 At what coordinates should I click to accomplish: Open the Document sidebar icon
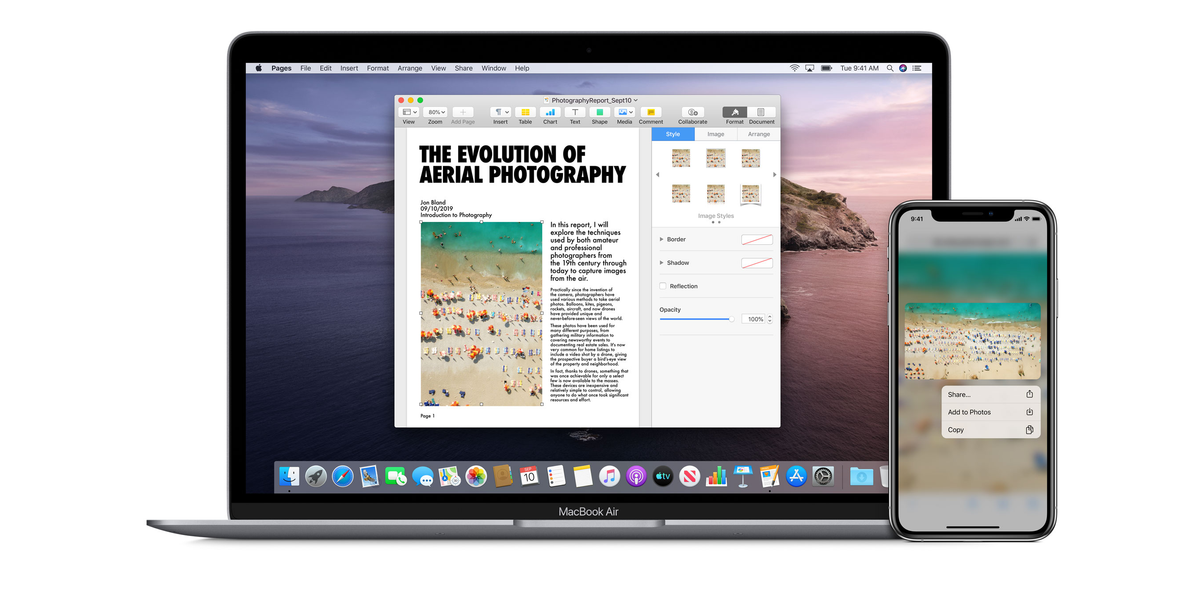pos(761,111)
